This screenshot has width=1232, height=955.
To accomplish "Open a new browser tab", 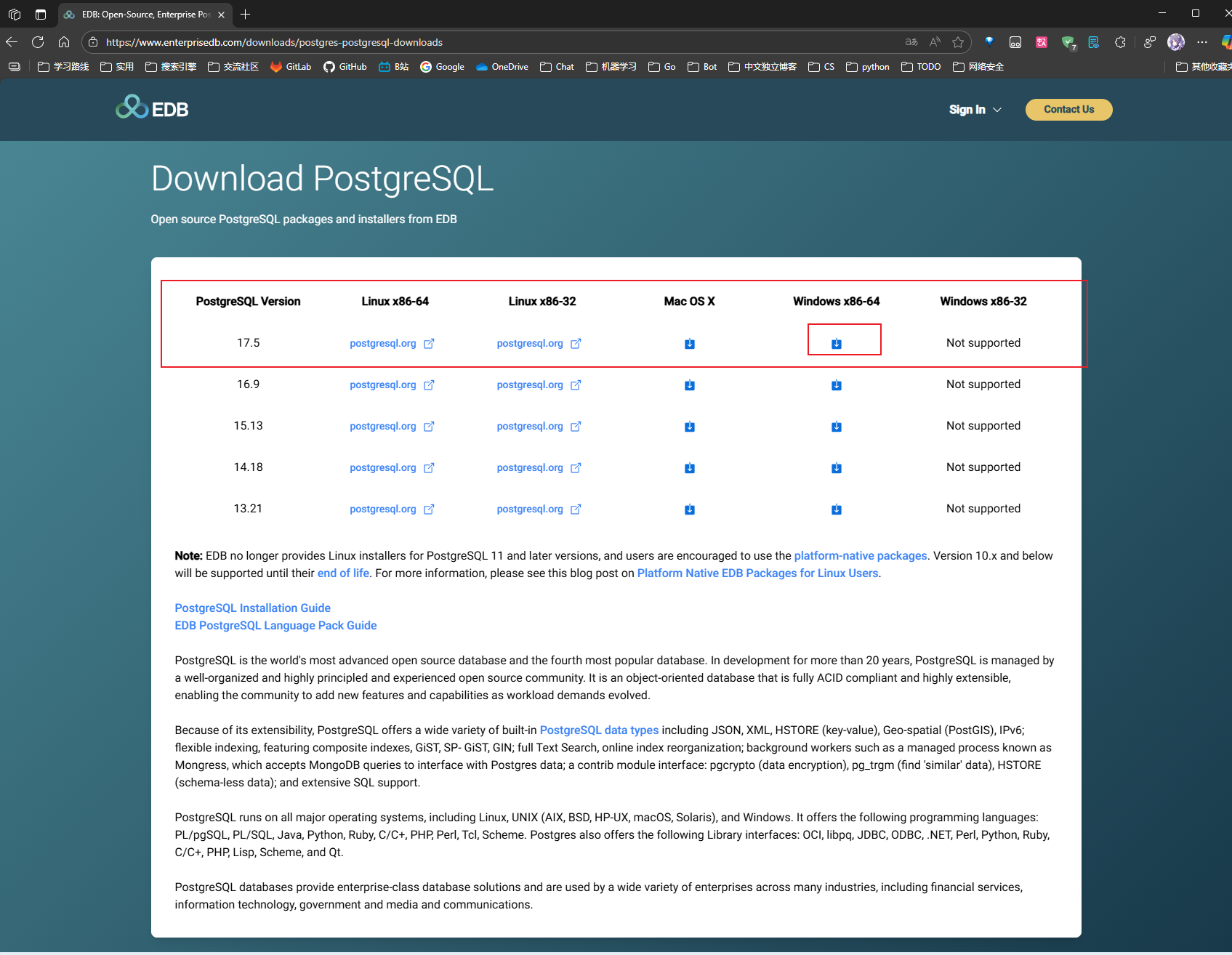I will tap(246, 15).
